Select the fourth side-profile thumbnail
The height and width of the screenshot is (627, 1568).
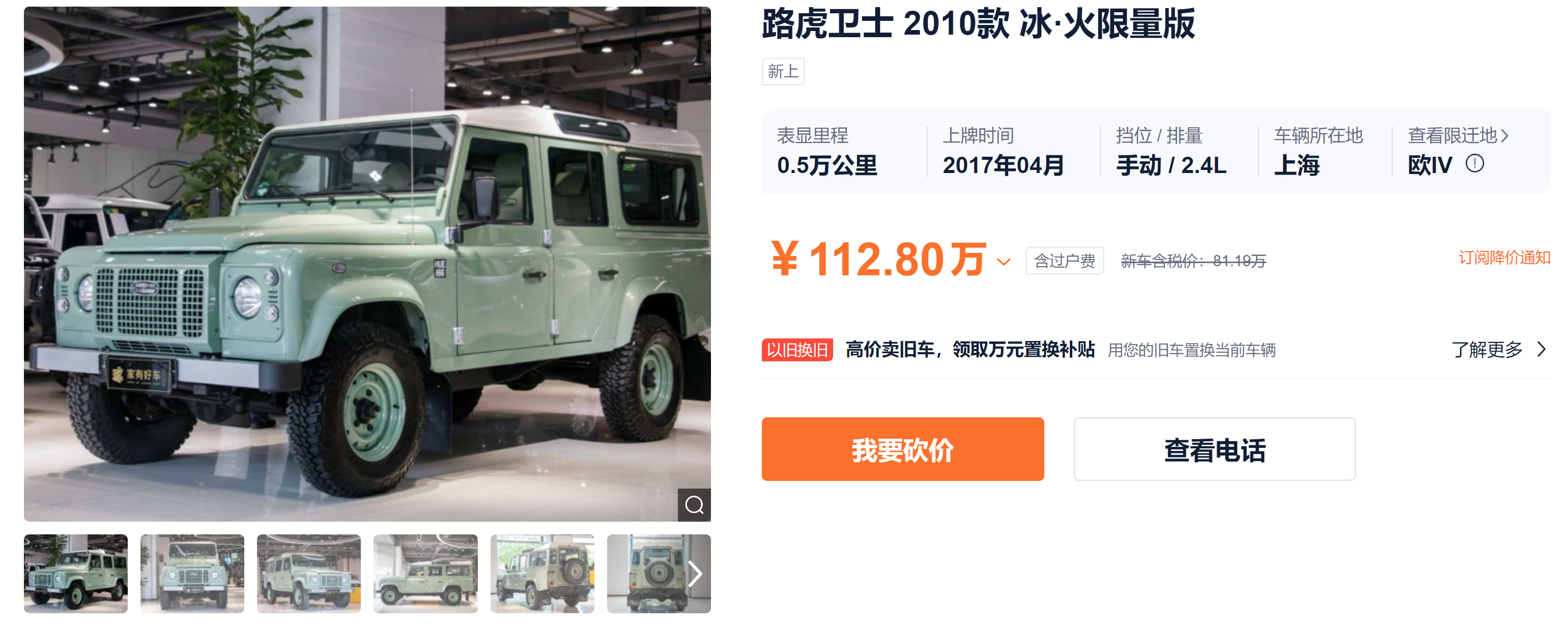pyautogui.click(x=425, y=574)
